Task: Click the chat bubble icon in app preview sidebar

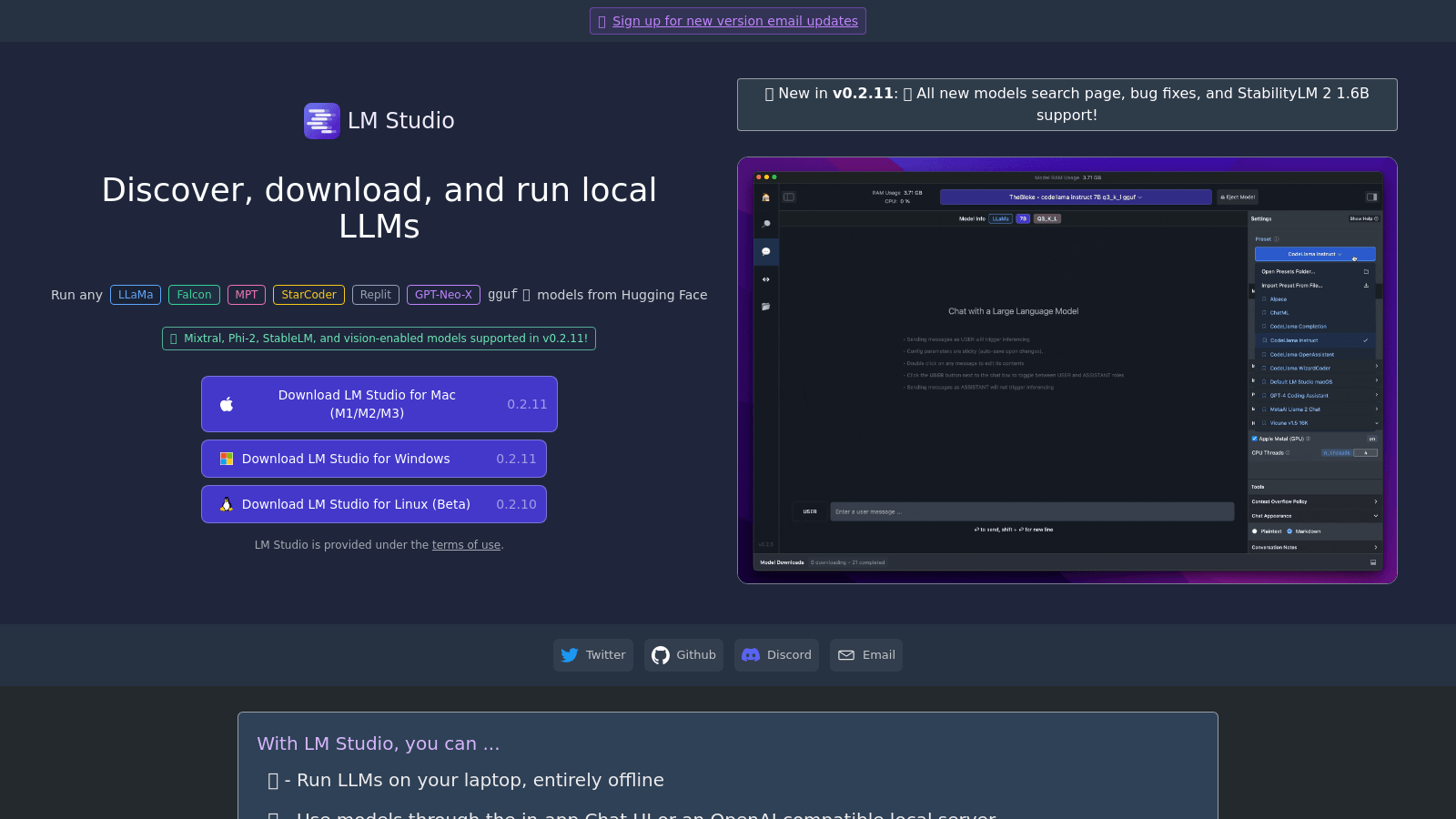Action: click(766, 251)
